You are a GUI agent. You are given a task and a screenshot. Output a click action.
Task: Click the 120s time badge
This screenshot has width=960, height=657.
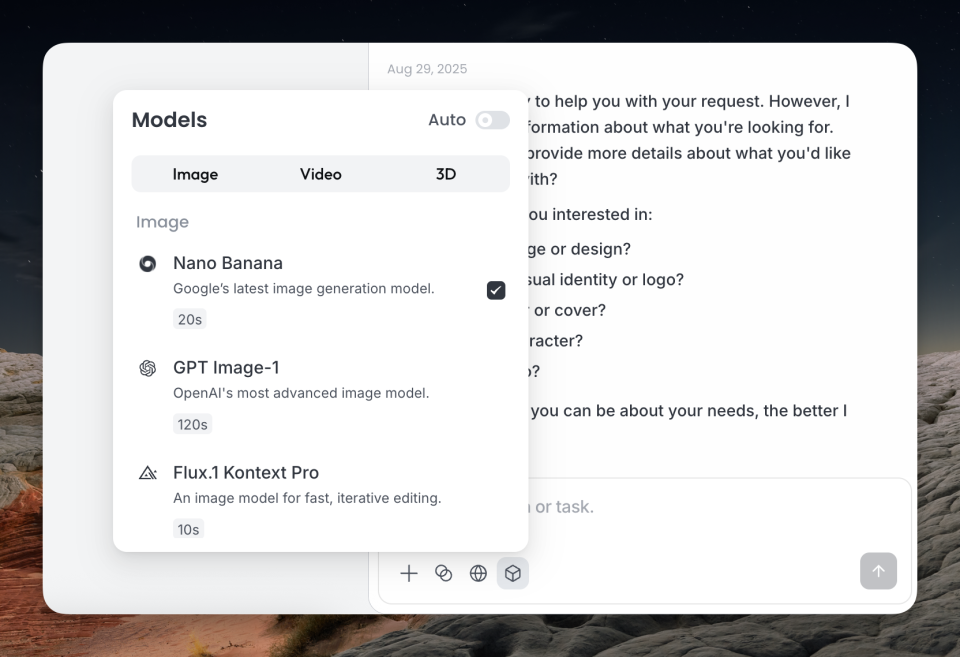coord(192,424)
